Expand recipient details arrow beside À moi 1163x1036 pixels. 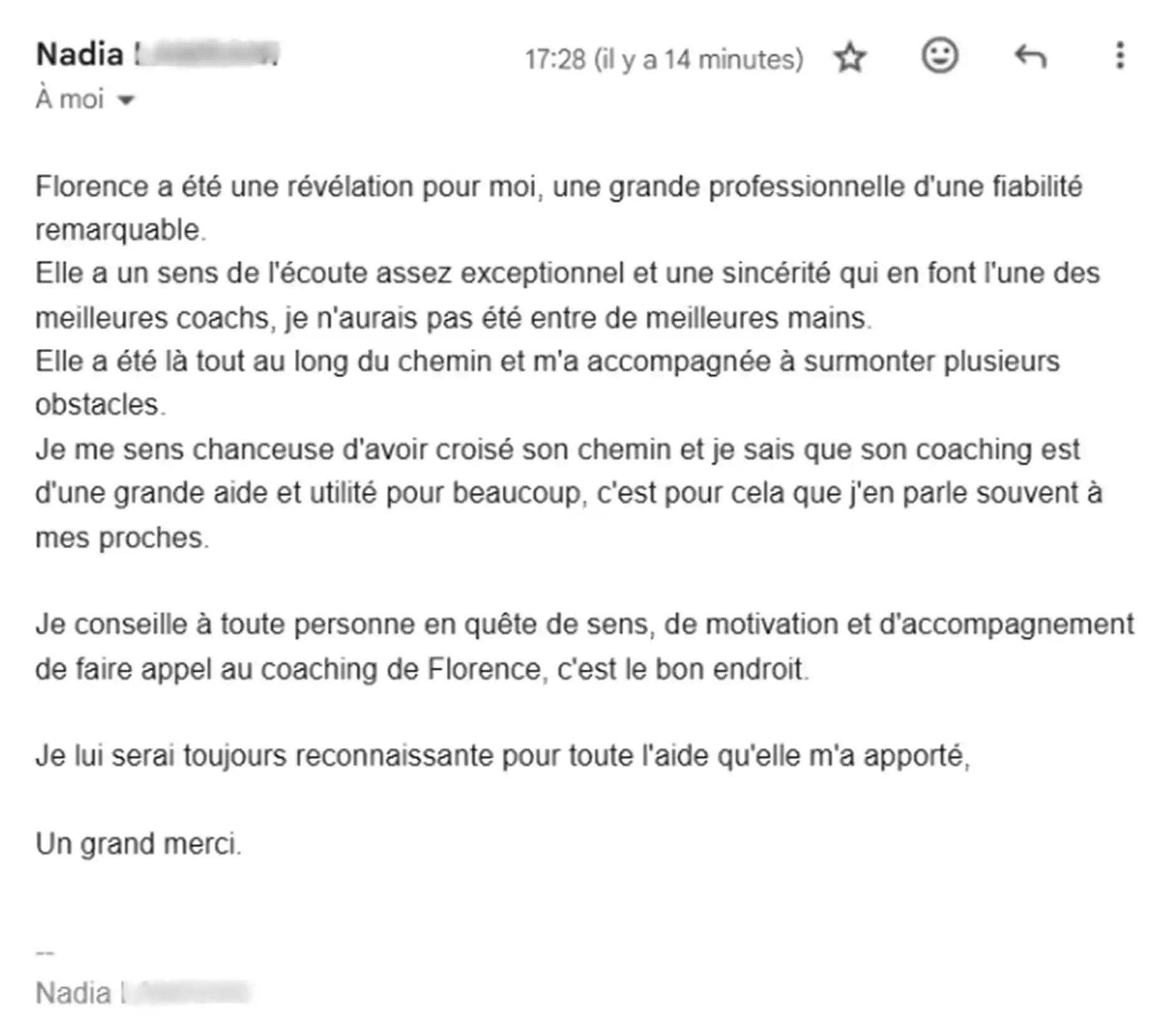click(x=126, y=100)
